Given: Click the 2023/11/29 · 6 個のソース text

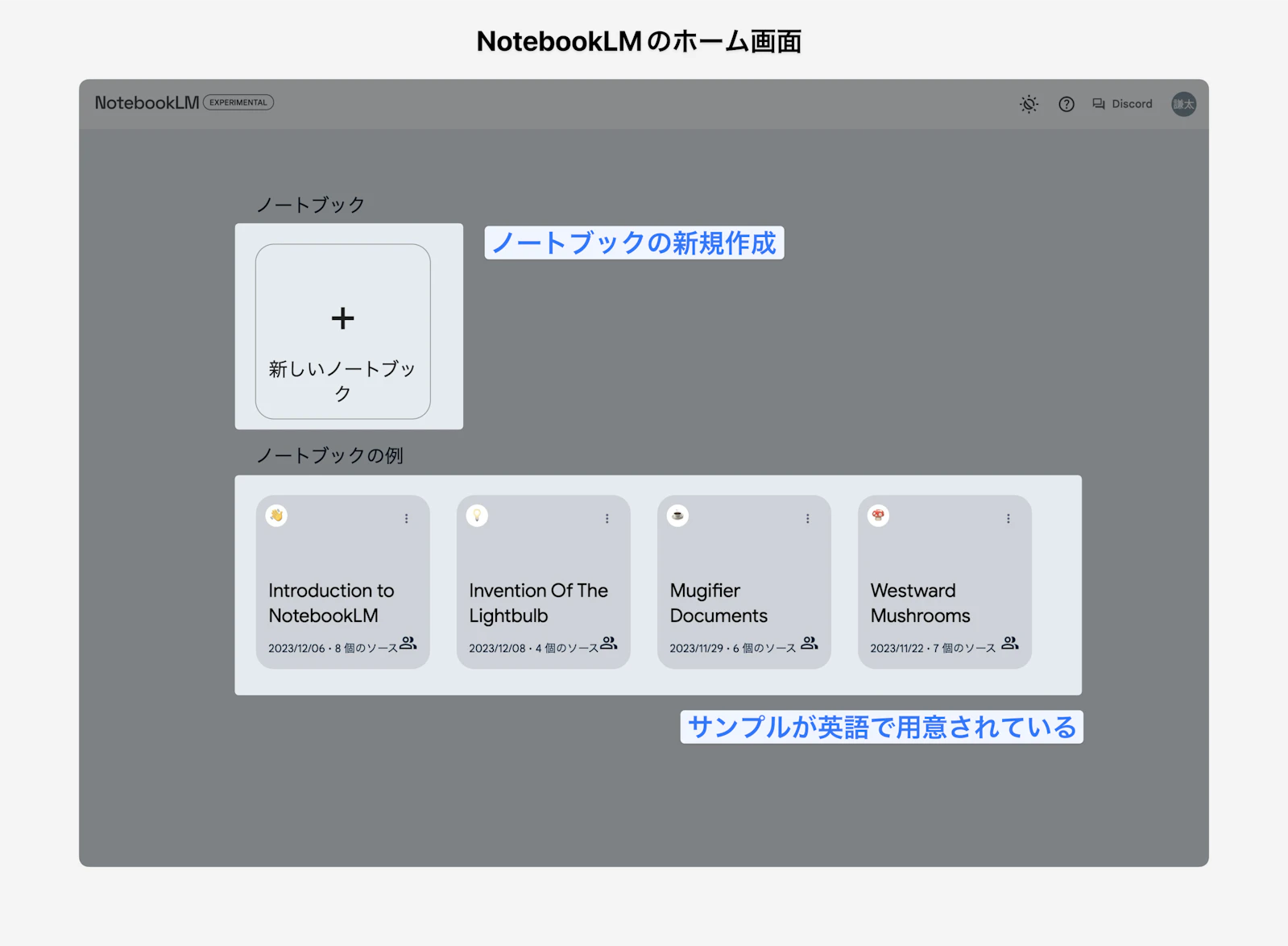Looking at the screenshot, I should (x=732, y=649).
